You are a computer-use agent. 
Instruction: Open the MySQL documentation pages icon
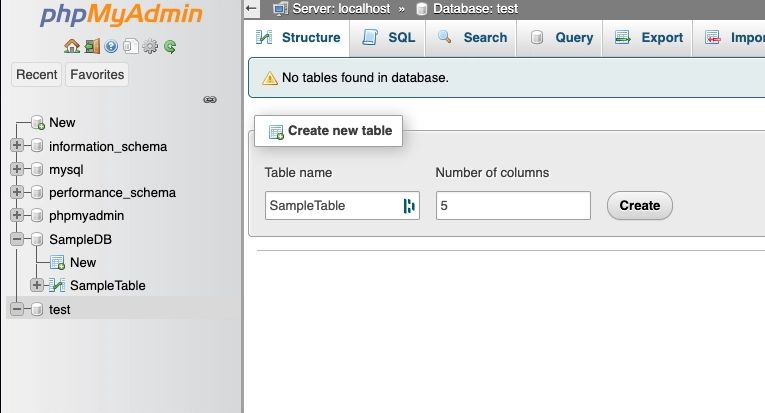[130, 46]
